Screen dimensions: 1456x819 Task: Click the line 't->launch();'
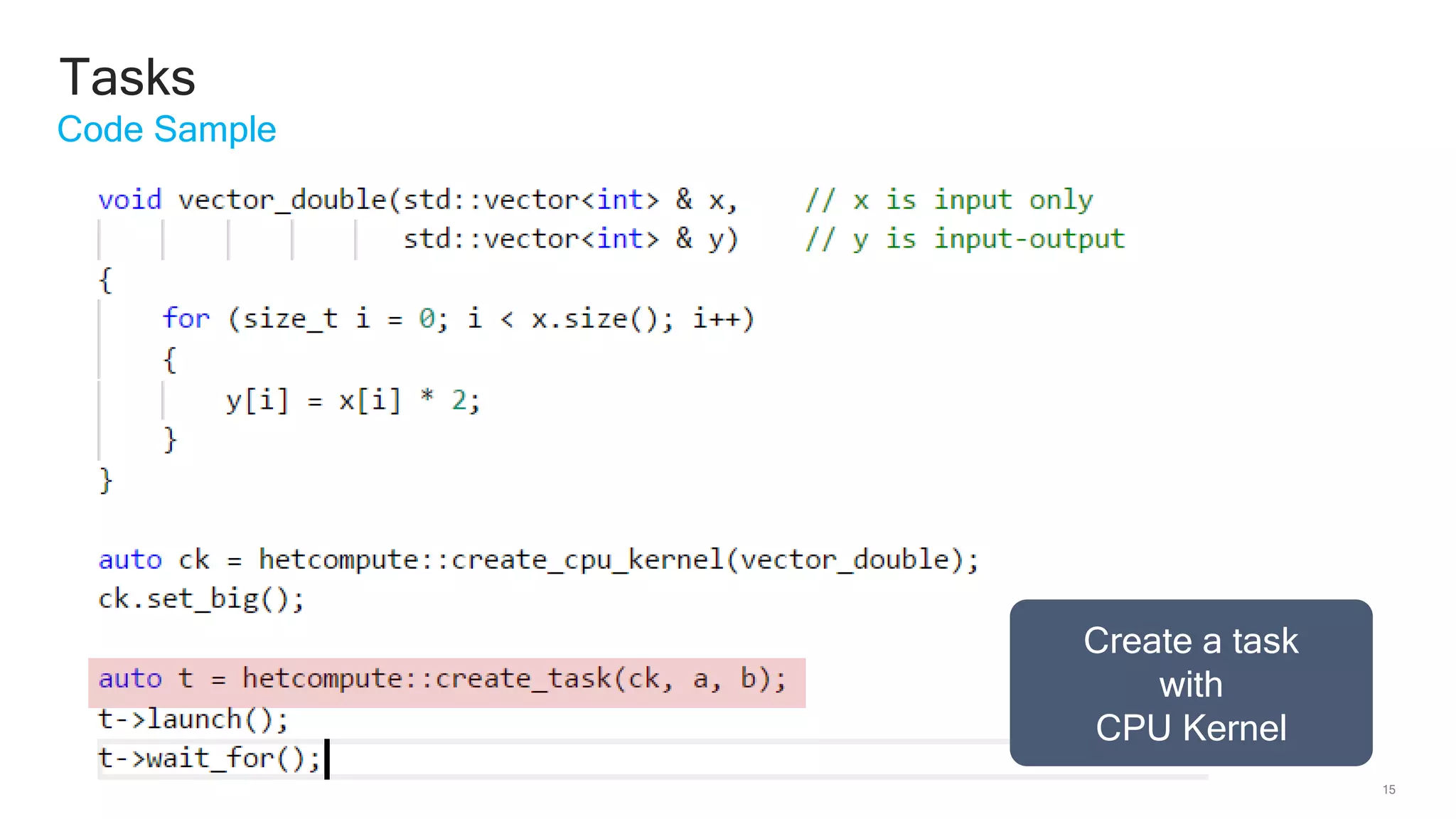pyautogui.click(x=193, y=719)
